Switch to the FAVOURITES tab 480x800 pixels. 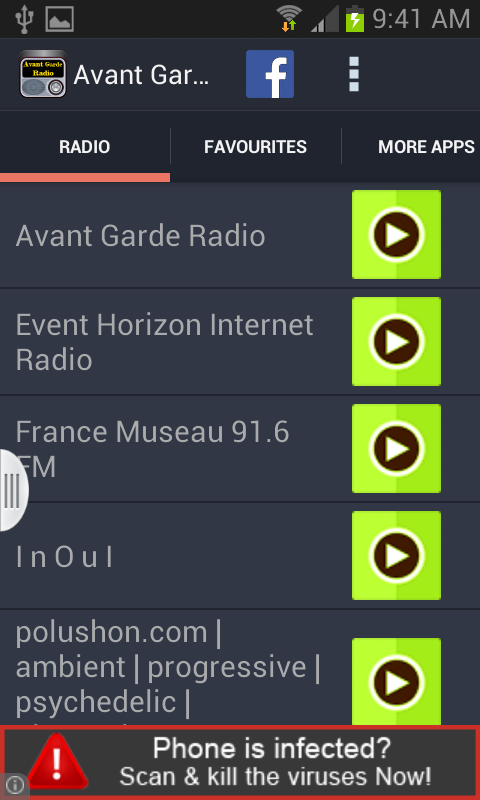click(256, 147)
